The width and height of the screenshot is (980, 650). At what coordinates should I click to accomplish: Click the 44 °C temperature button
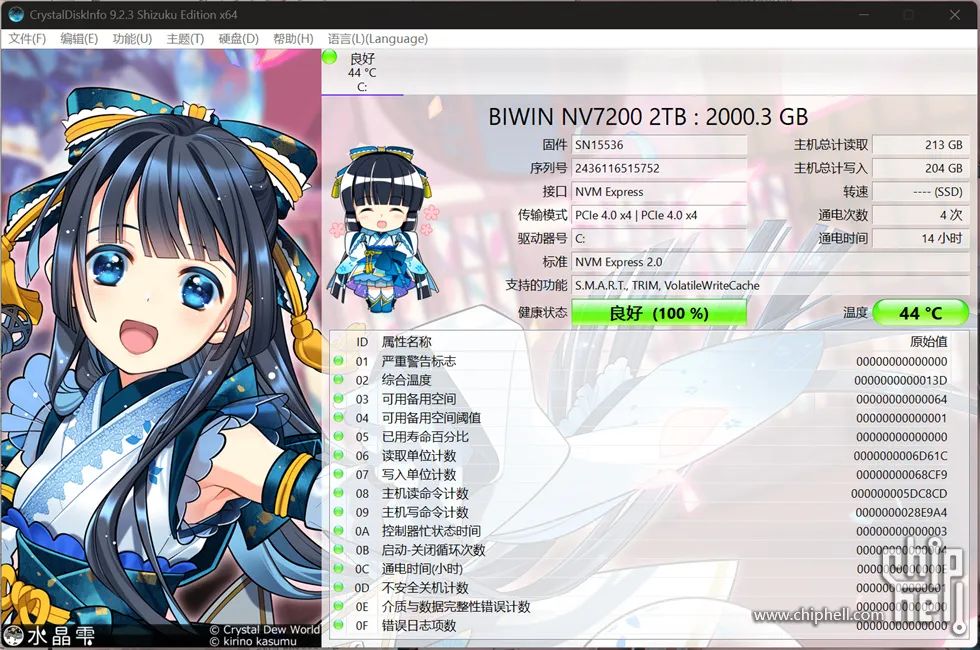coord(920,312)
